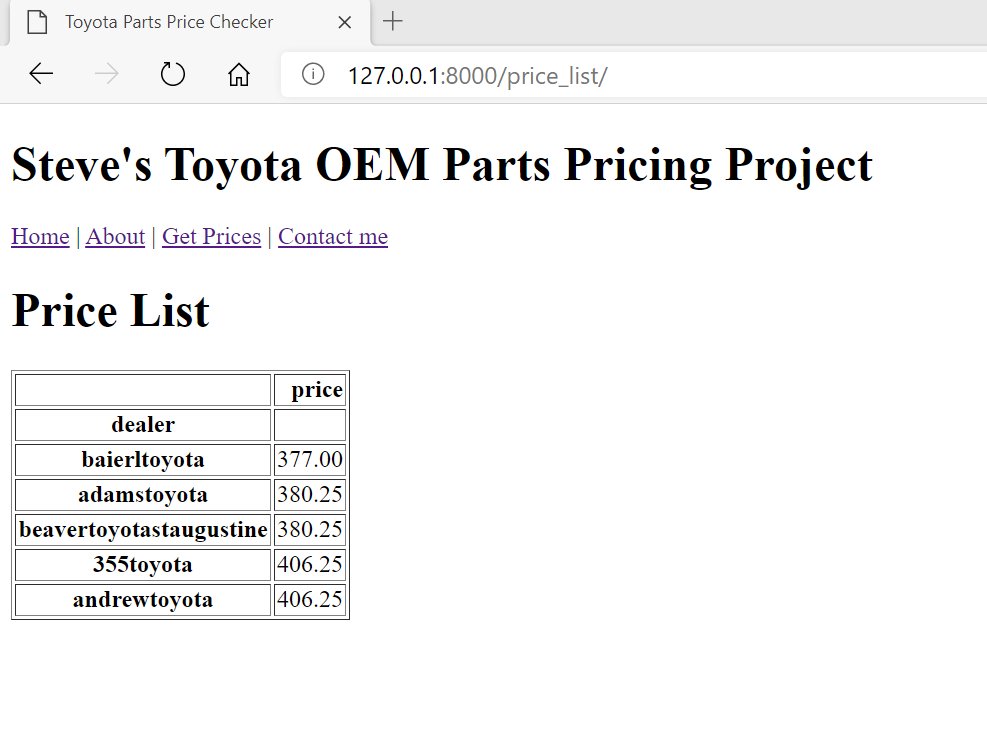Click the 'Price List' heading
The height and width of the screenshot is (733, 987).
tap(111, 310)
